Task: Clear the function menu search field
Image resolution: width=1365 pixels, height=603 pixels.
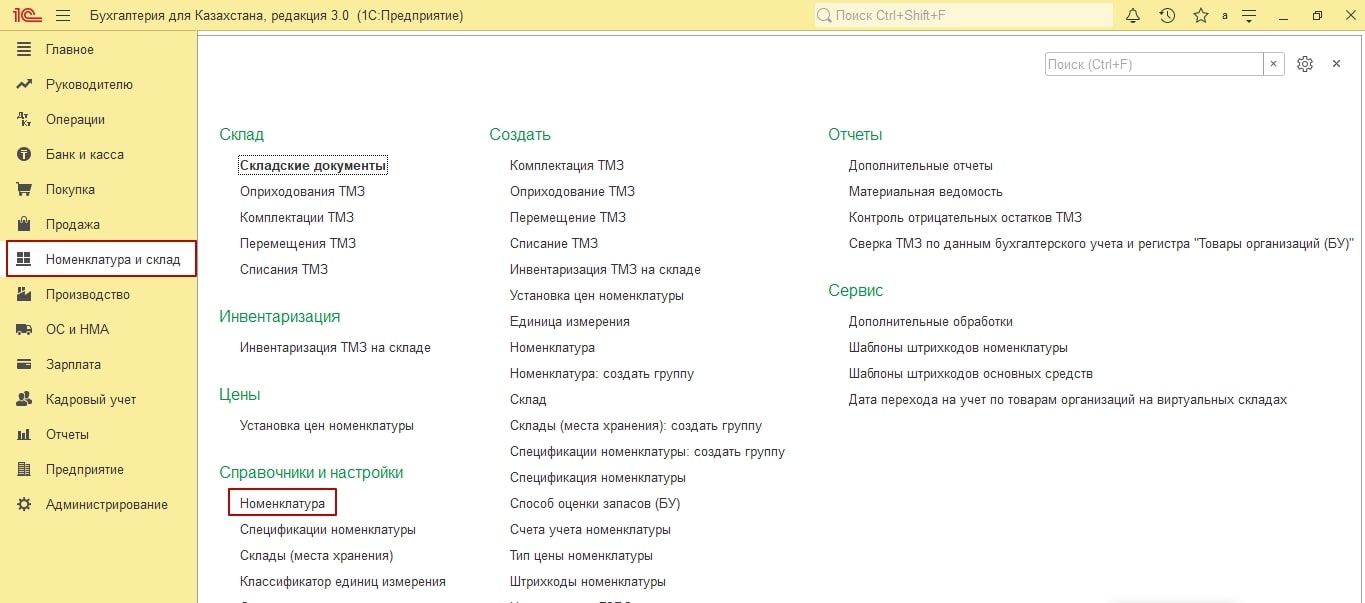Action: pyautogui.click(x=1273, y=64)
